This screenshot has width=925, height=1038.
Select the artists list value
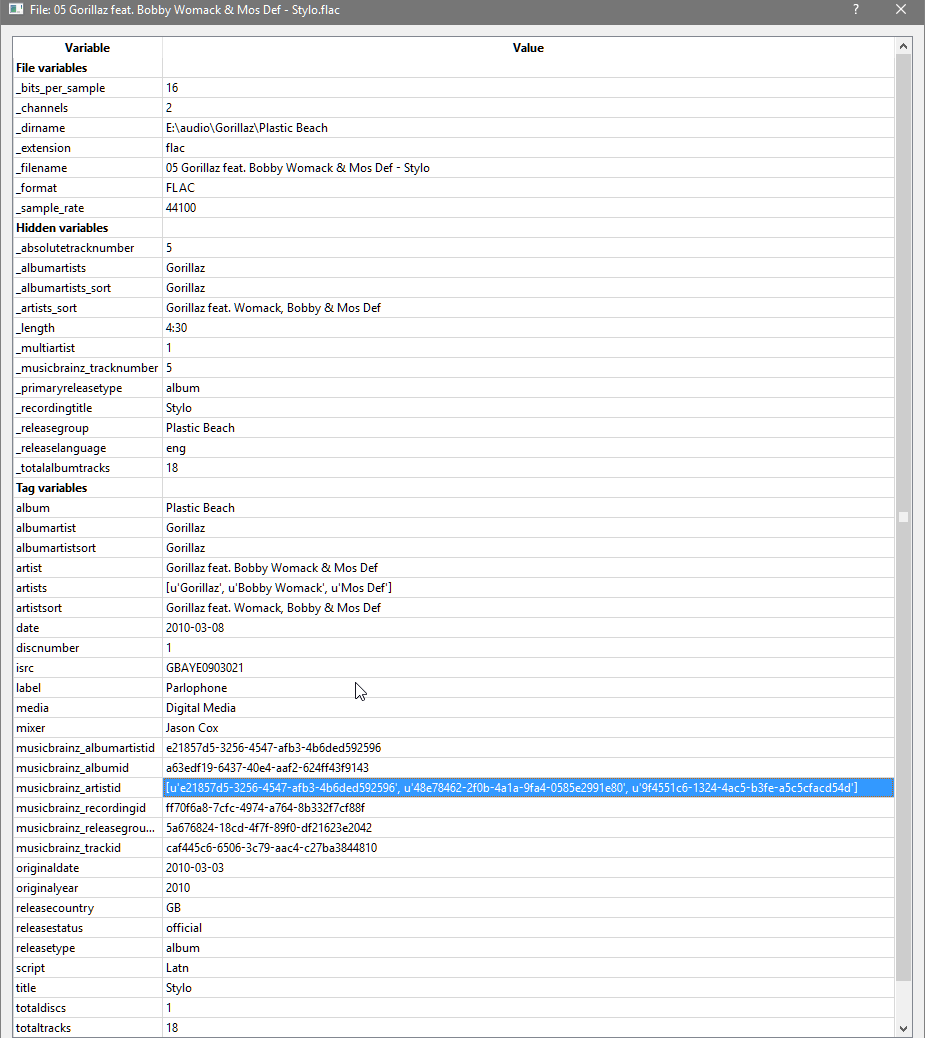[x=279, y=588]
